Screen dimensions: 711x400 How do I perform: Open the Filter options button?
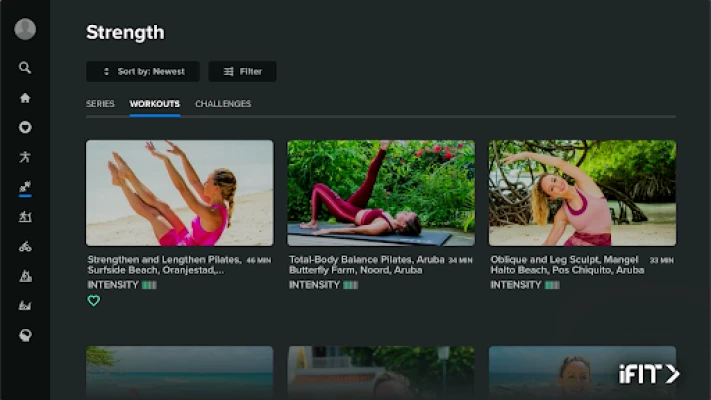[242, 72]
